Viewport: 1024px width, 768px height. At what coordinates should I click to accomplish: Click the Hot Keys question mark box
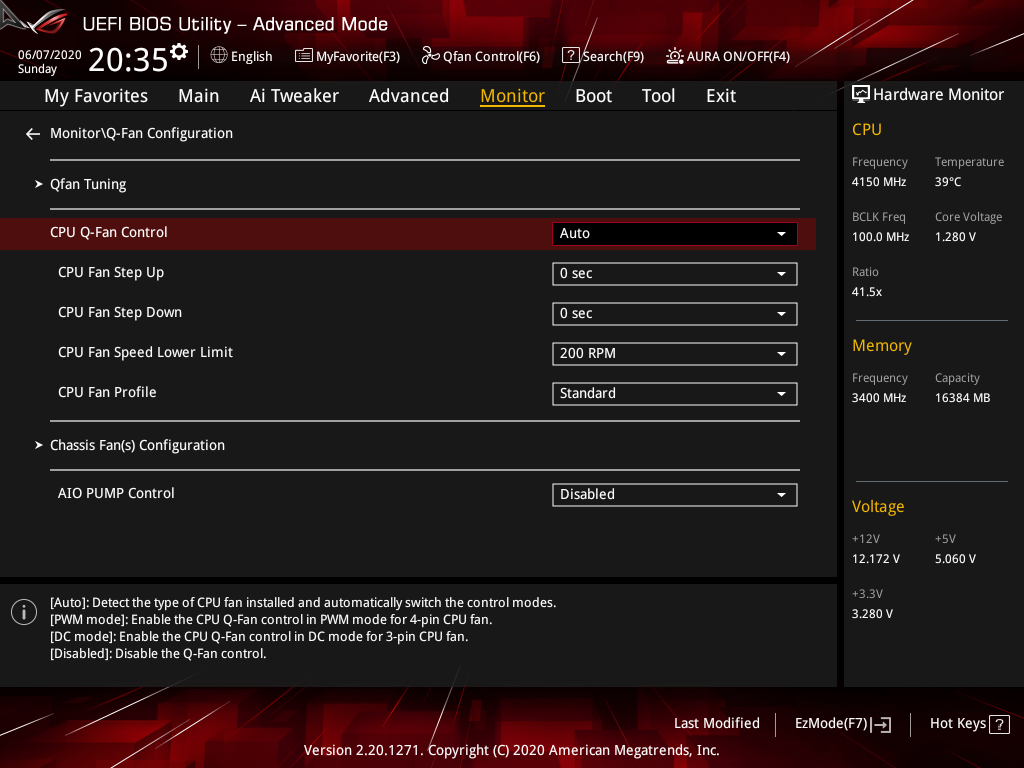point(999,724)
